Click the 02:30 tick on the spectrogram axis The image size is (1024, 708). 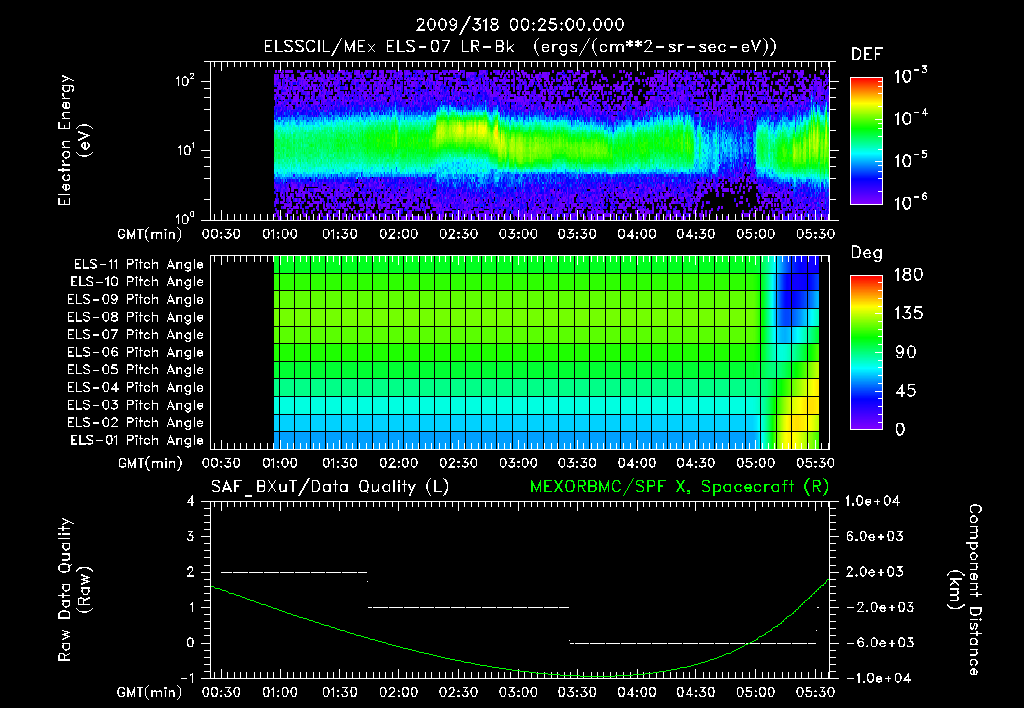point(458,234)
